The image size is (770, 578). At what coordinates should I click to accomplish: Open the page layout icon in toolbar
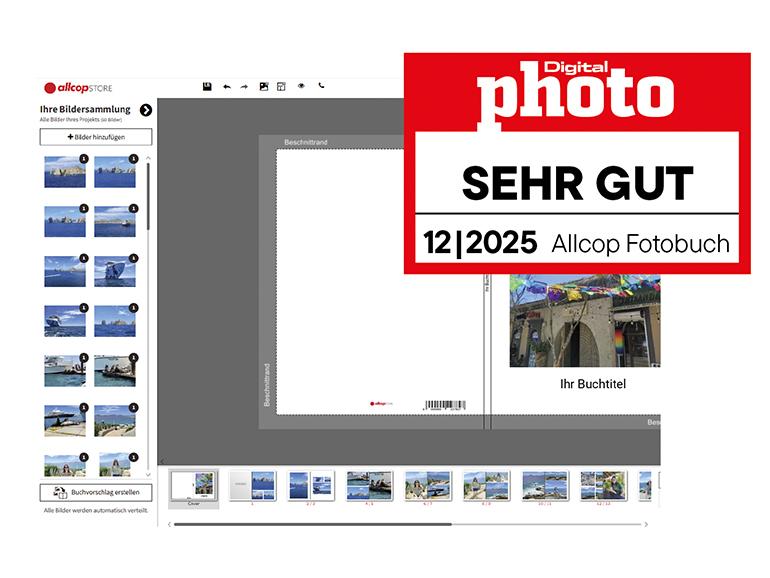[x=281, y=87]
